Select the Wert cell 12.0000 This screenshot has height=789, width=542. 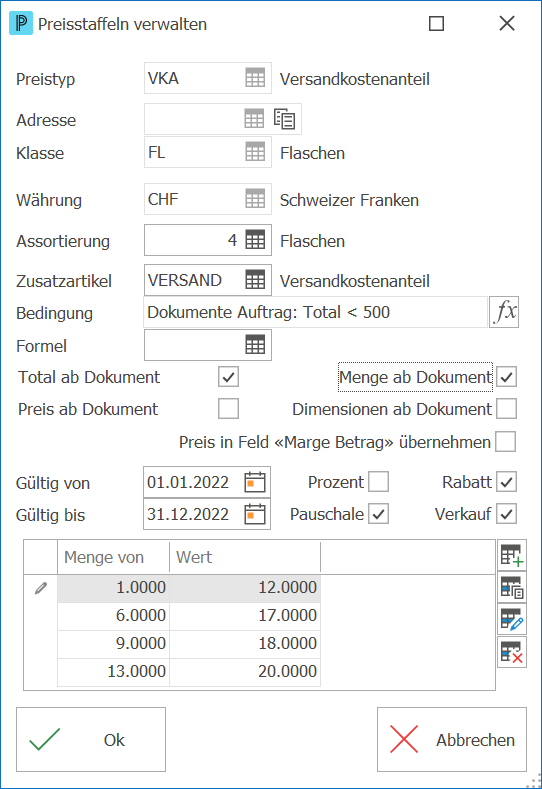245,588
